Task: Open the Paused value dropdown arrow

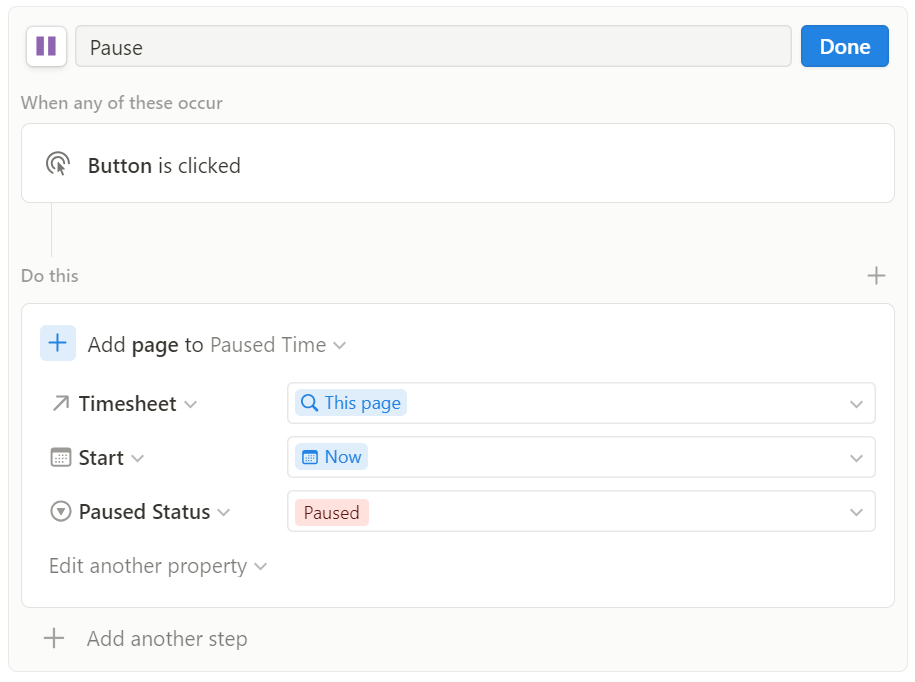Action: [x=856, y=512]
